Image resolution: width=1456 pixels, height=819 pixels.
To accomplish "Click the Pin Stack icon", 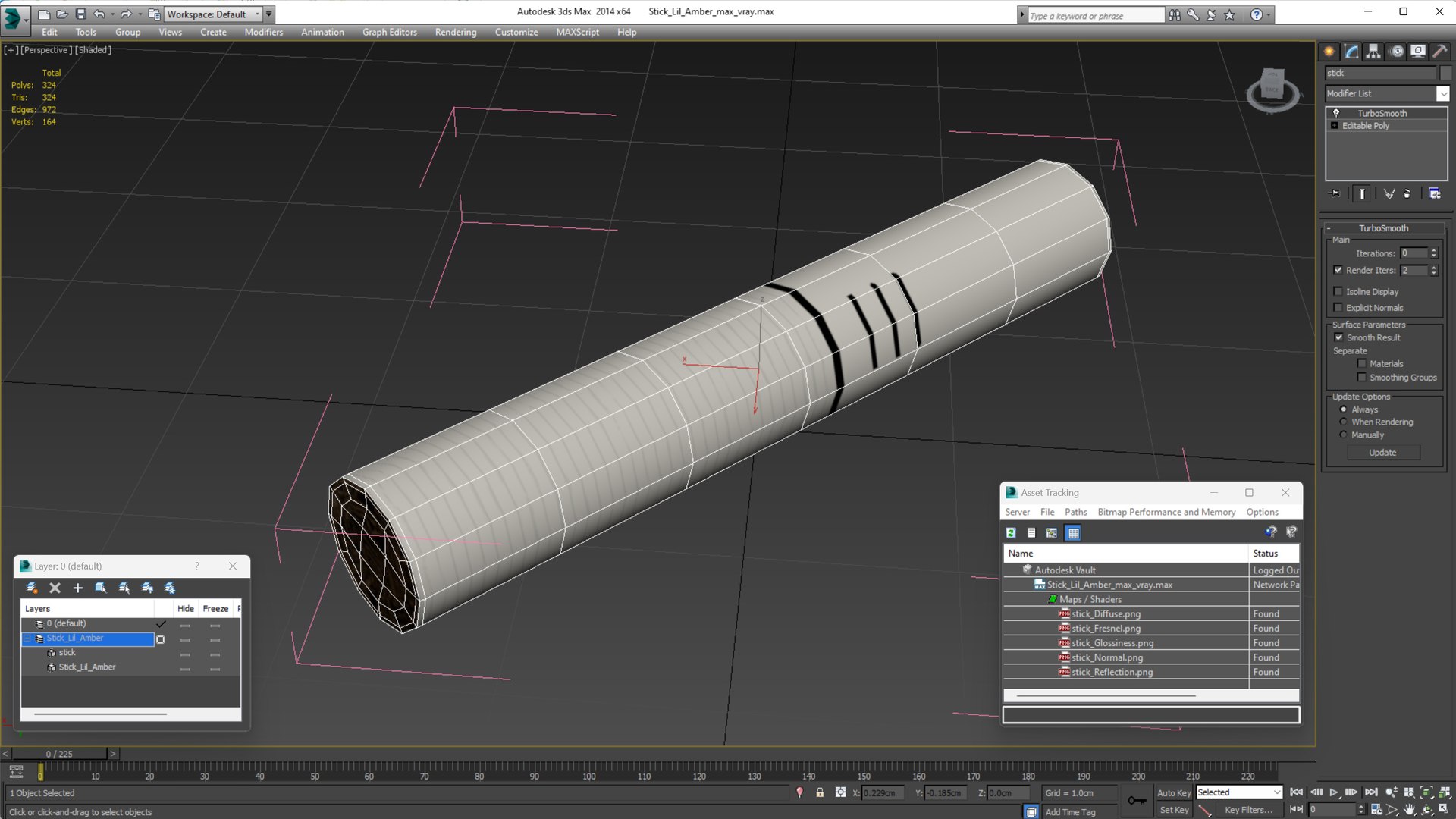I will tap(1336, 193).
